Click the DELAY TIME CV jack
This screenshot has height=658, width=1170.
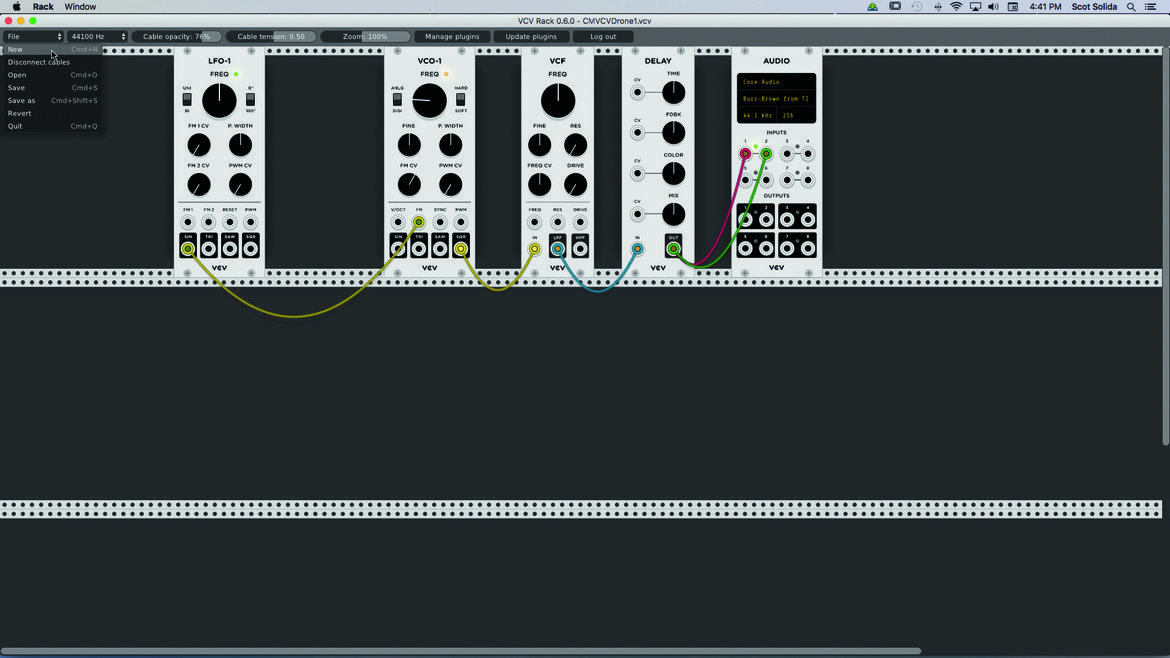pos(637,93)
